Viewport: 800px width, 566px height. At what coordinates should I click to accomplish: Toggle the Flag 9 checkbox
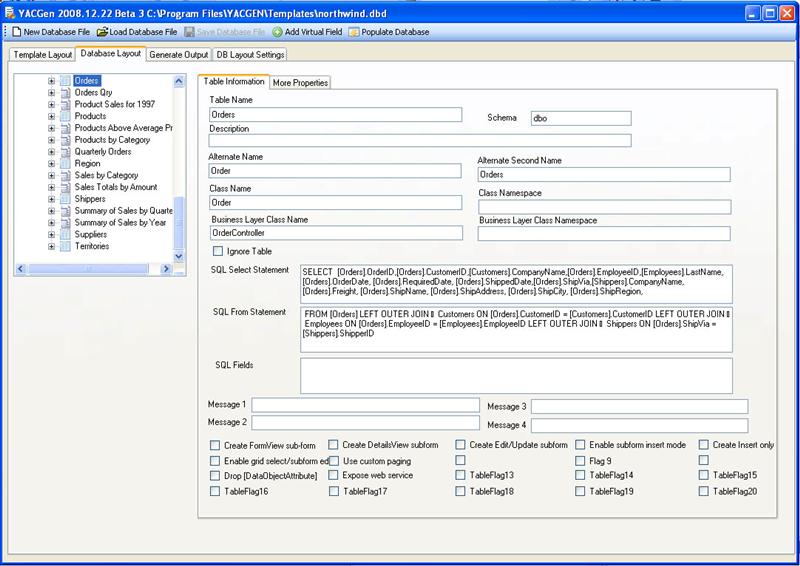pos(580,461)
